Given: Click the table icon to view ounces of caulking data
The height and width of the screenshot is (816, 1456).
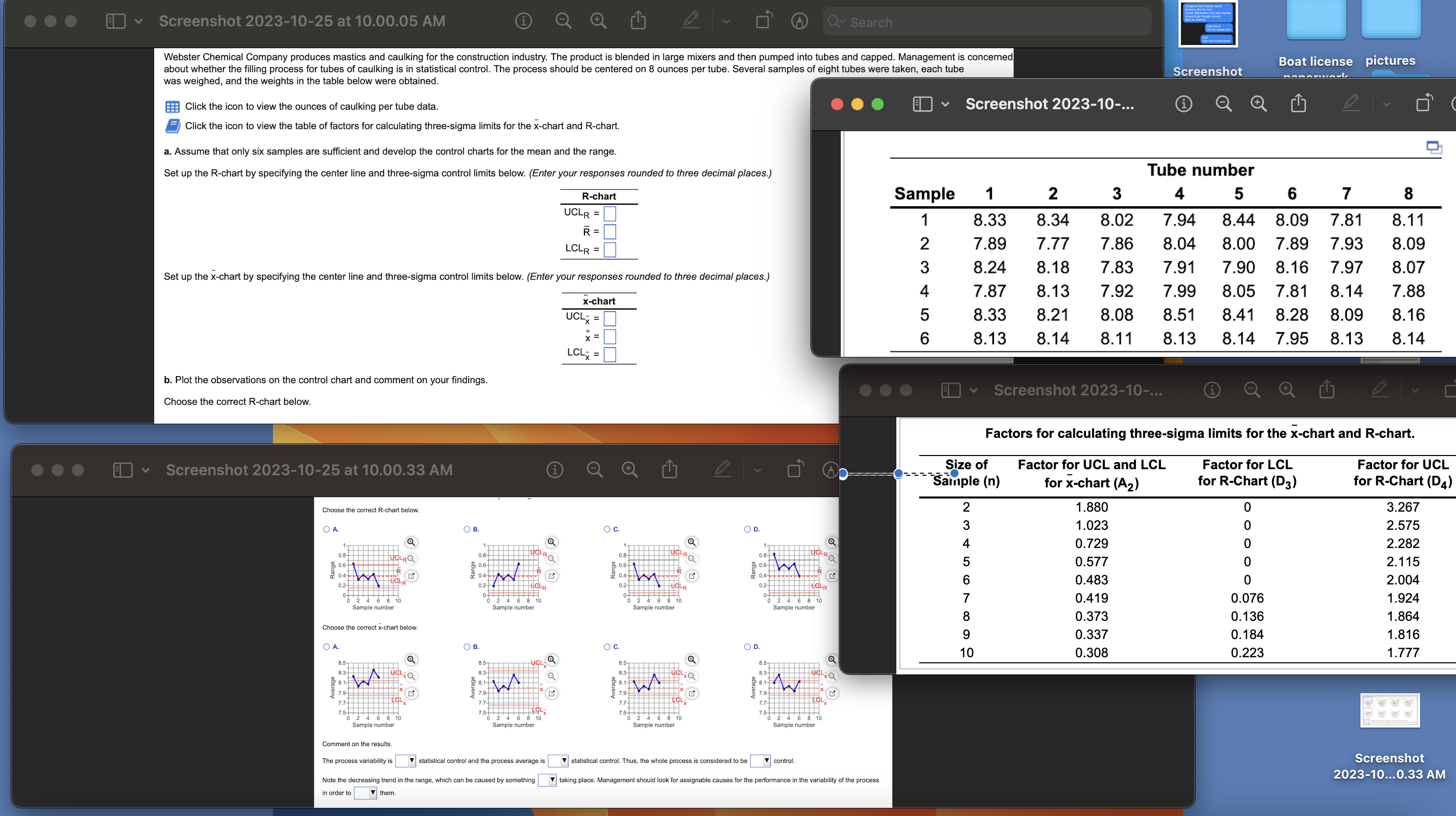Looking at the screenshot, I should coord(172,106).
